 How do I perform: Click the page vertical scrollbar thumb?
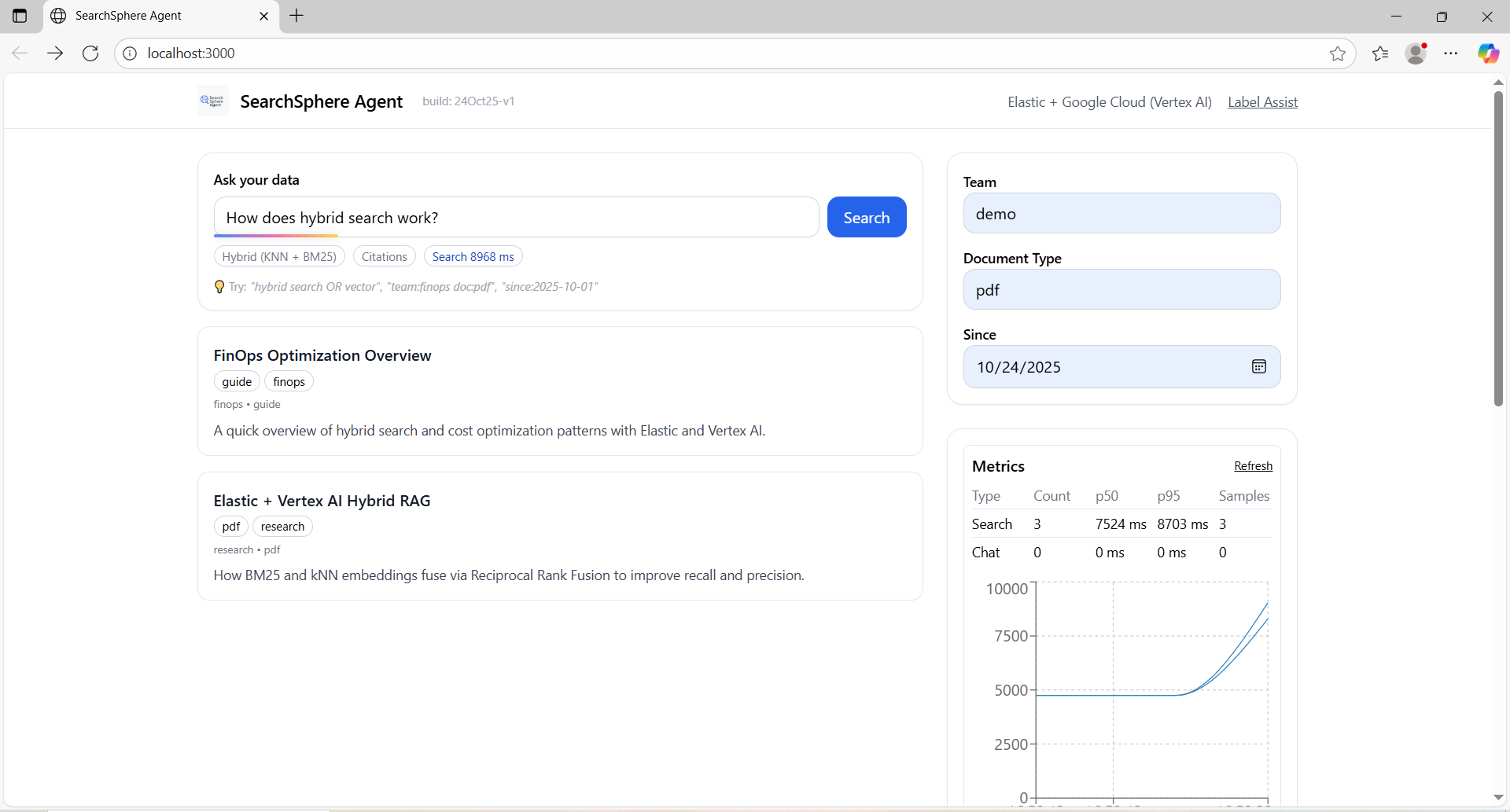point(1498,248)
